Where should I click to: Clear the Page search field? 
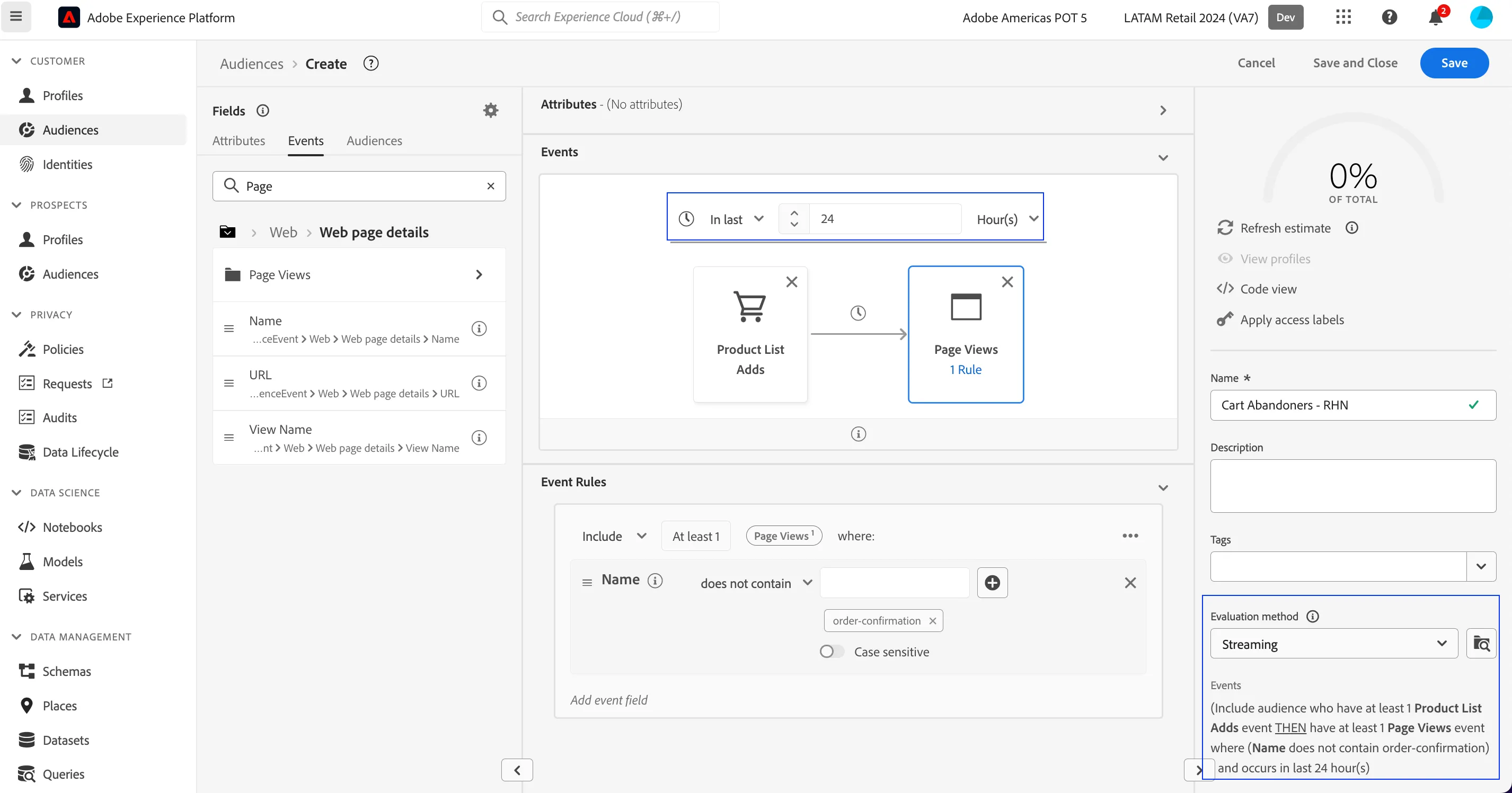tap(490, 186)
